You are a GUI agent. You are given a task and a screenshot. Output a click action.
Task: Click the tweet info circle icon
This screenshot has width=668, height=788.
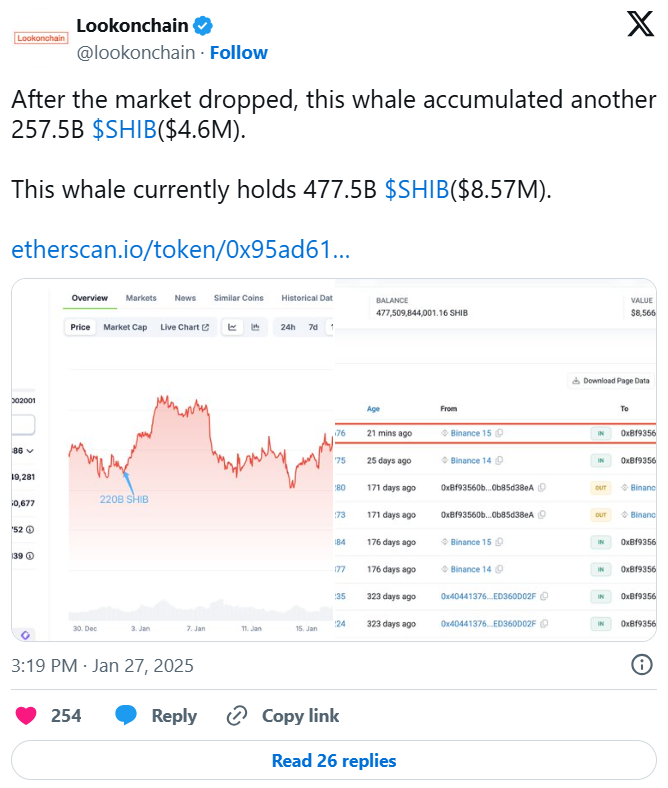(643, 665)
